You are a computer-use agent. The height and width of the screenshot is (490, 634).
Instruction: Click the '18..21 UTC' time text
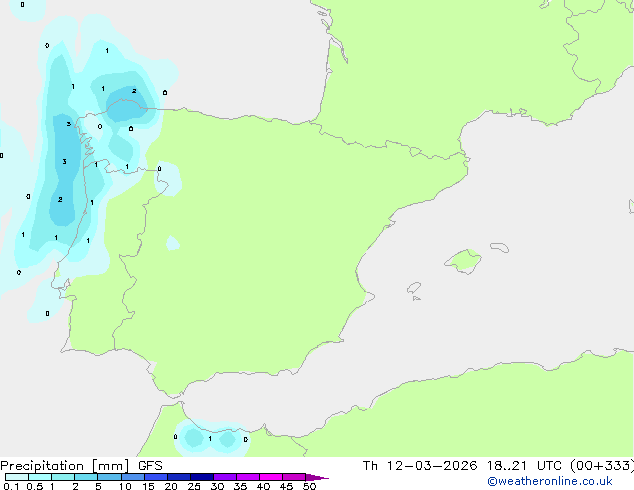[524, 466]
